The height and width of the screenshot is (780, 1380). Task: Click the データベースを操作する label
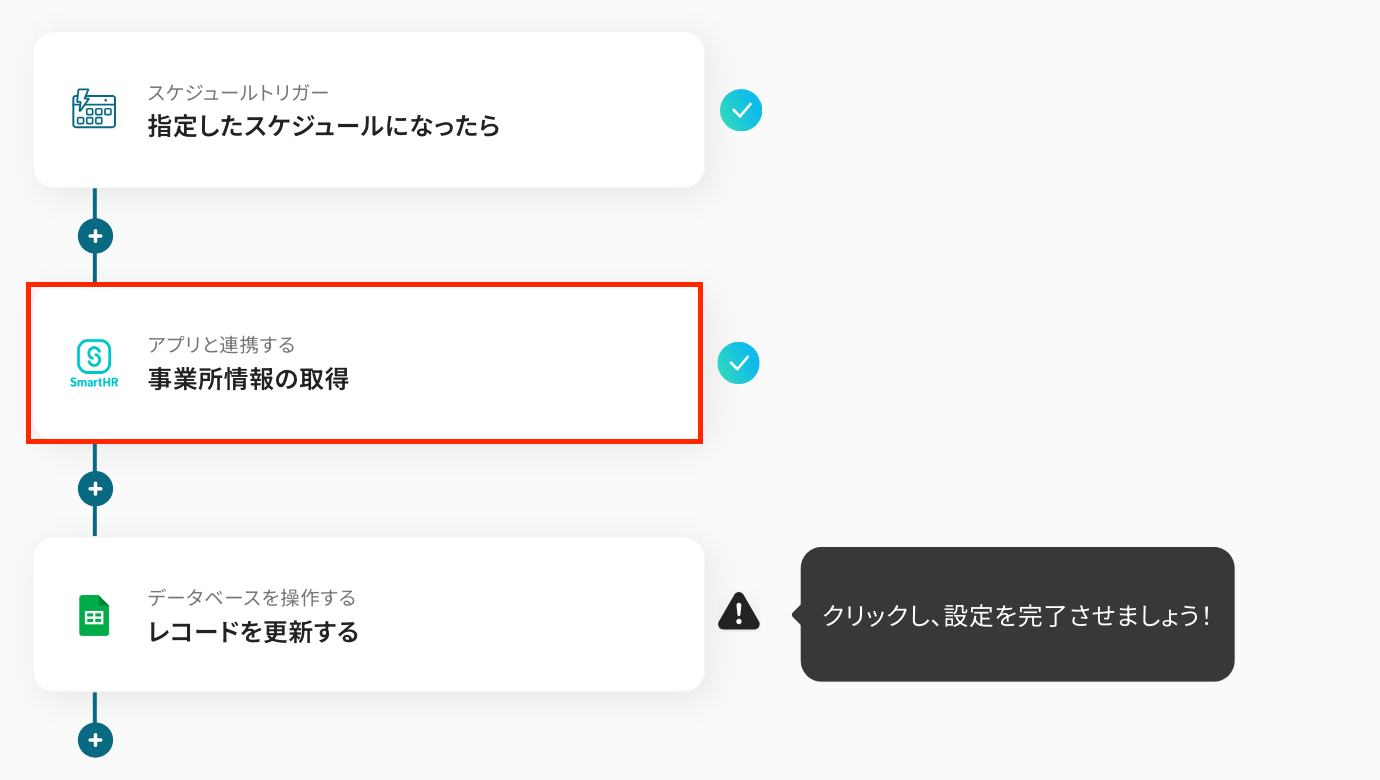tap(252, 598)
